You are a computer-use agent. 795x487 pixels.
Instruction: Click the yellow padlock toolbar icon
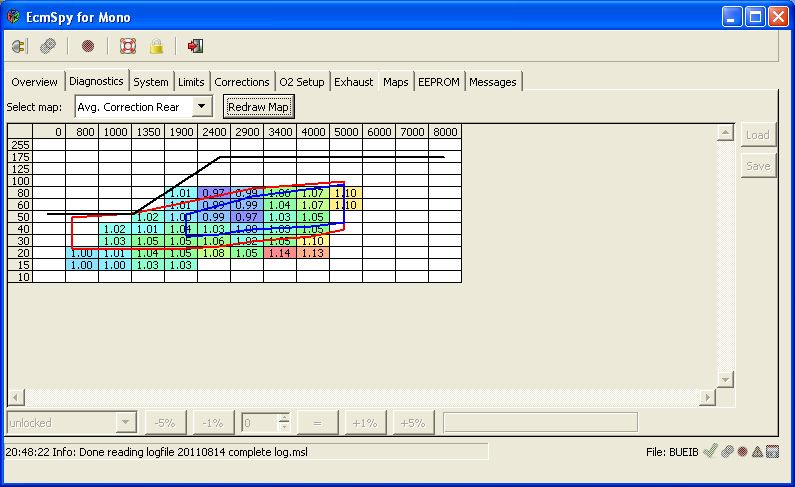pyautogui.click(x=156, y=46)
